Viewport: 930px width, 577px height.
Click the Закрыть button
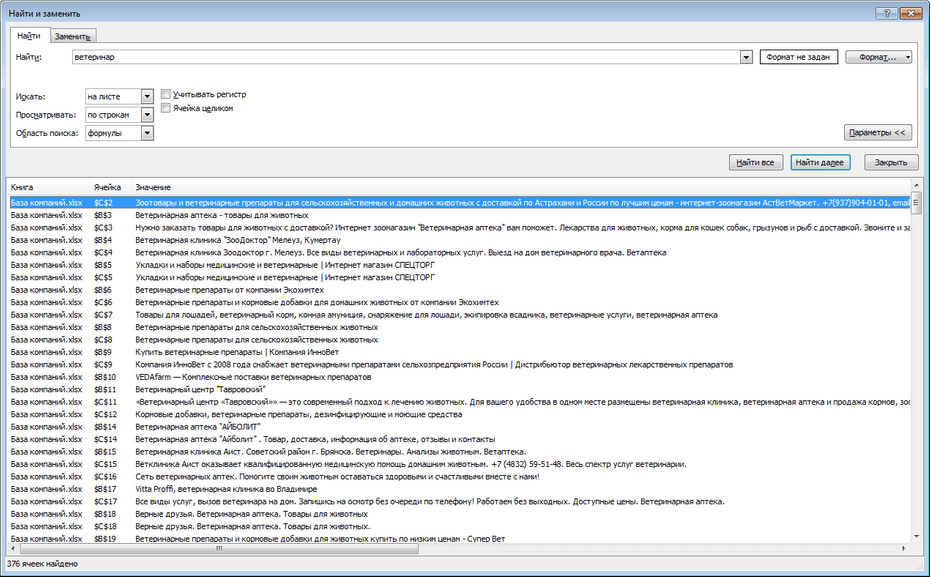pos(891,162)
